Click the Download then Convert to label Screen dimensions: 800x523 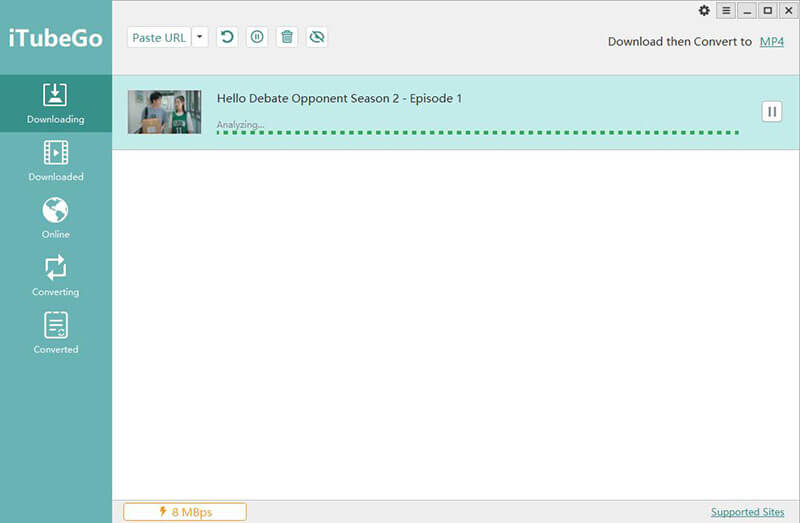tap(680, 42)
